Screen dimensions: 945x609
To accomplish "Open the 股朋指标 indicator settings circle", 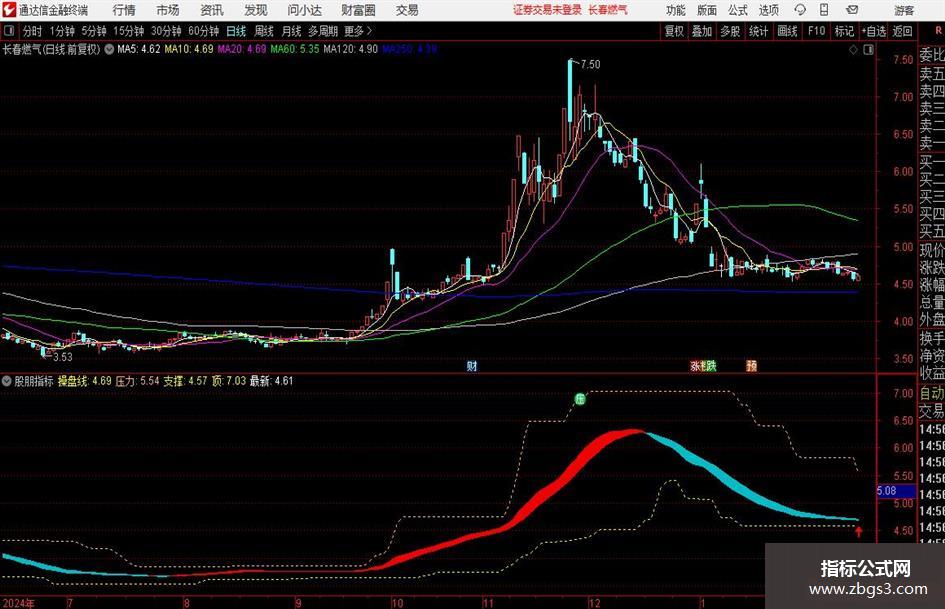I will click(7, 381).
